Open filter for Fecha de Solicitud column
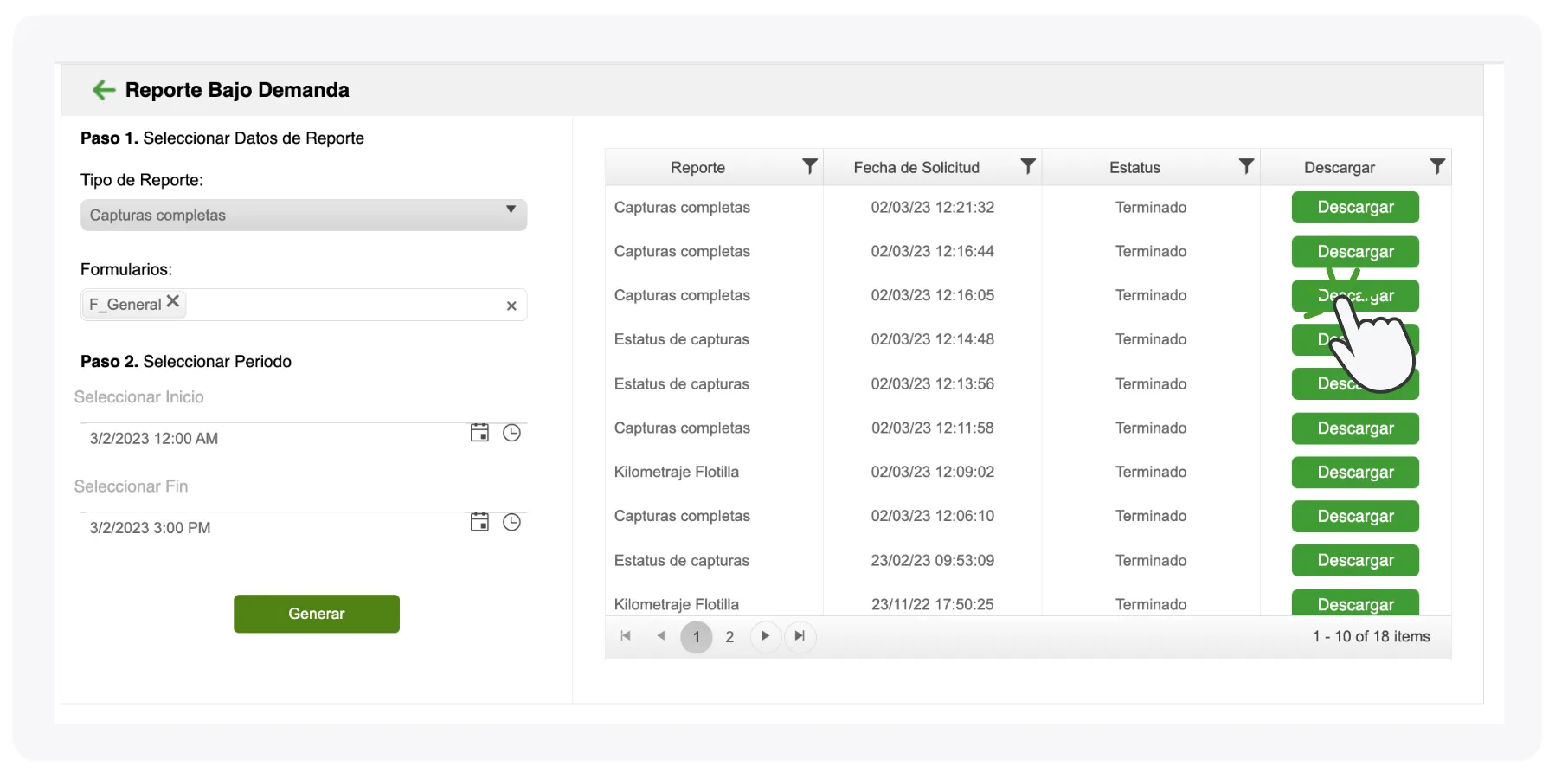 tap(1028, 166)
